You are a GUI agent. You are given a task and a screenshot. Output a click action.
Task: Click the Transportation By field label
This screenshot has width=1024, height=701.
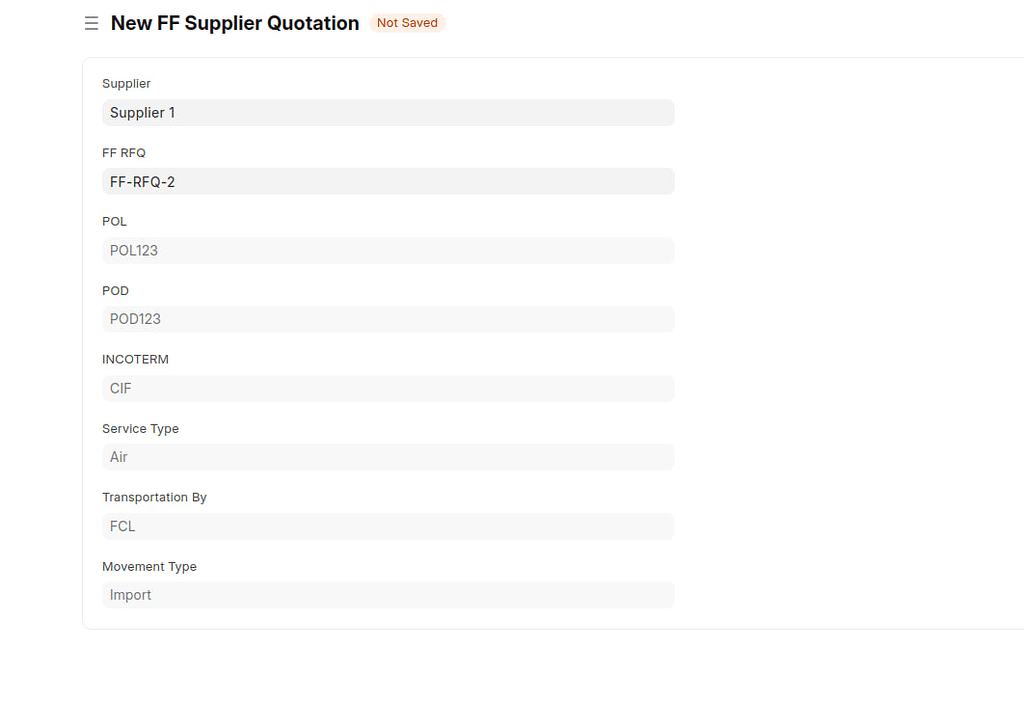click(154, 497)
